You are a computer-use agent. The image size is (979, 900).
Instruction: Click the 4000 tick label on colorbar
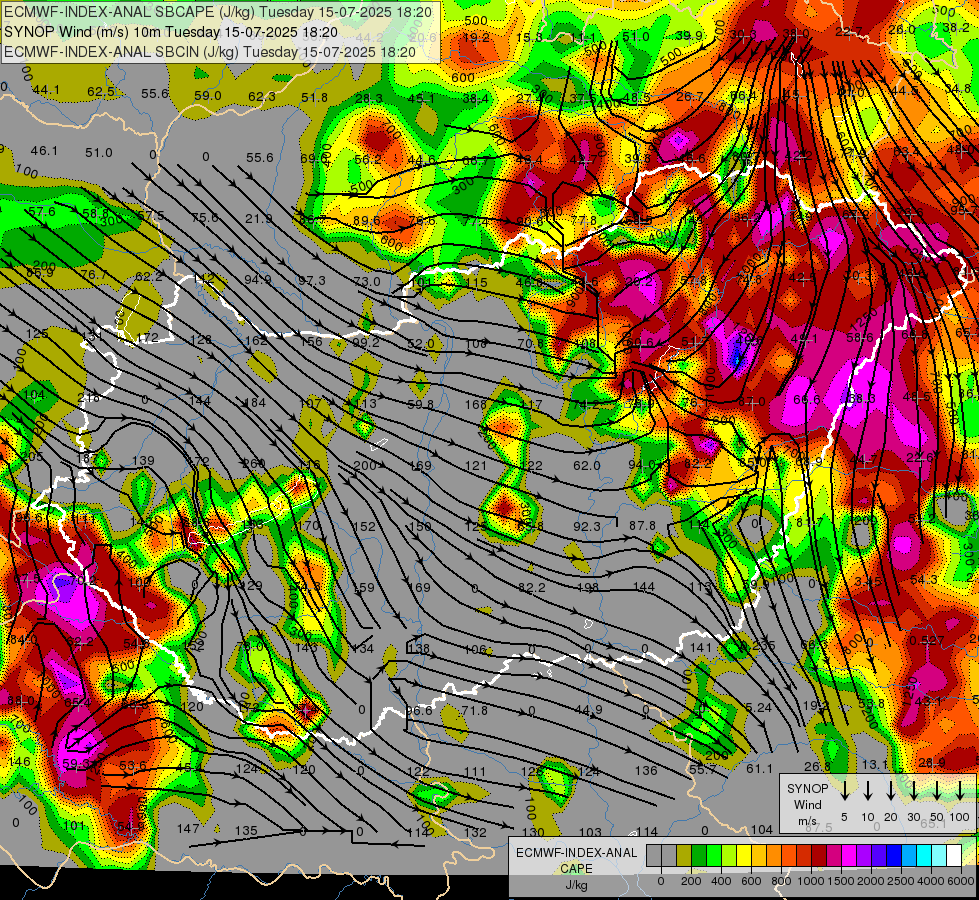(x=931, y=881)
